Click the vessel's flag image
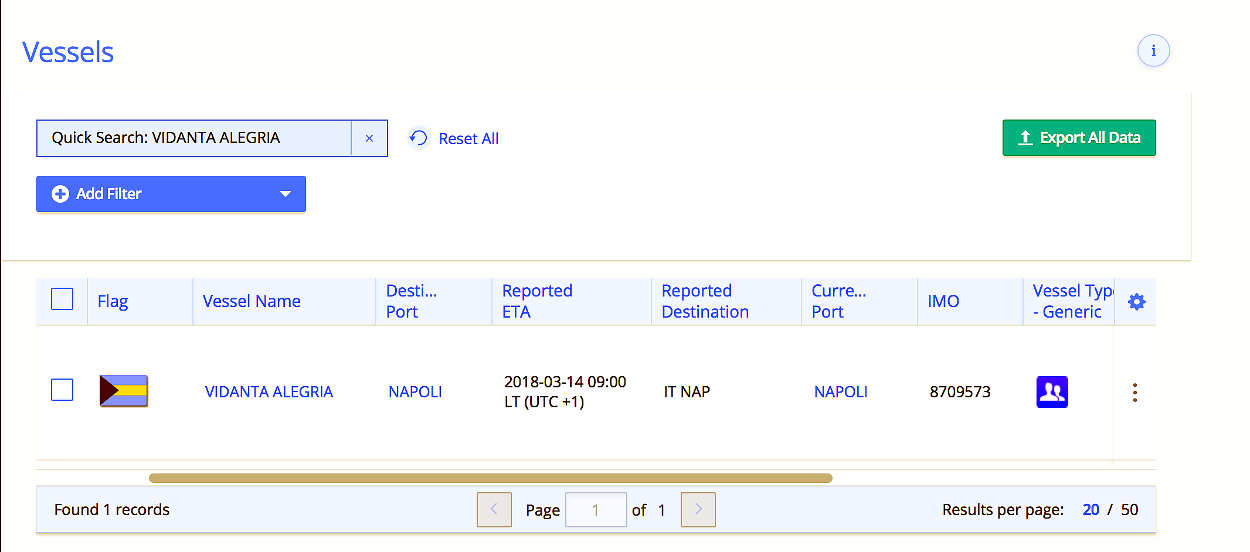 (x=123, y=391)
